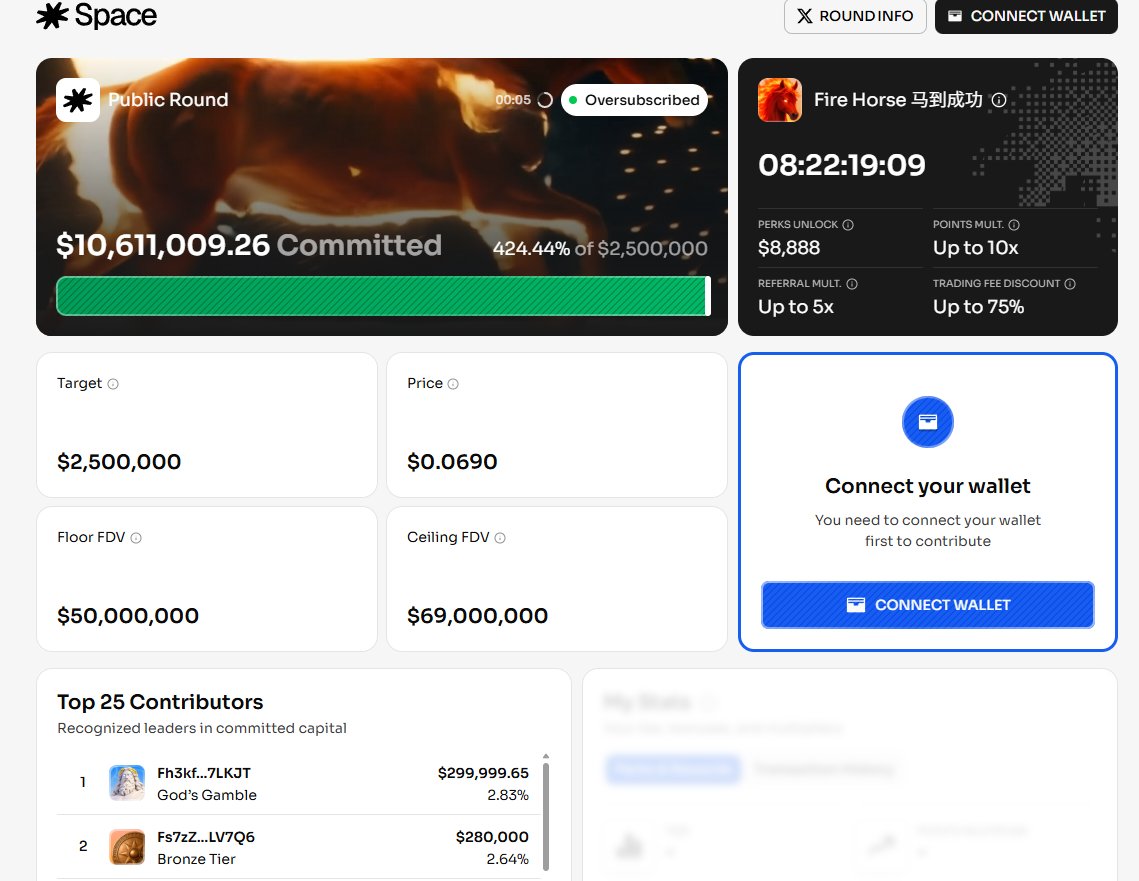Select the Fh3kf...7LKJT contributor name
The image size is (1139, 881).
[x=203, y=773]
